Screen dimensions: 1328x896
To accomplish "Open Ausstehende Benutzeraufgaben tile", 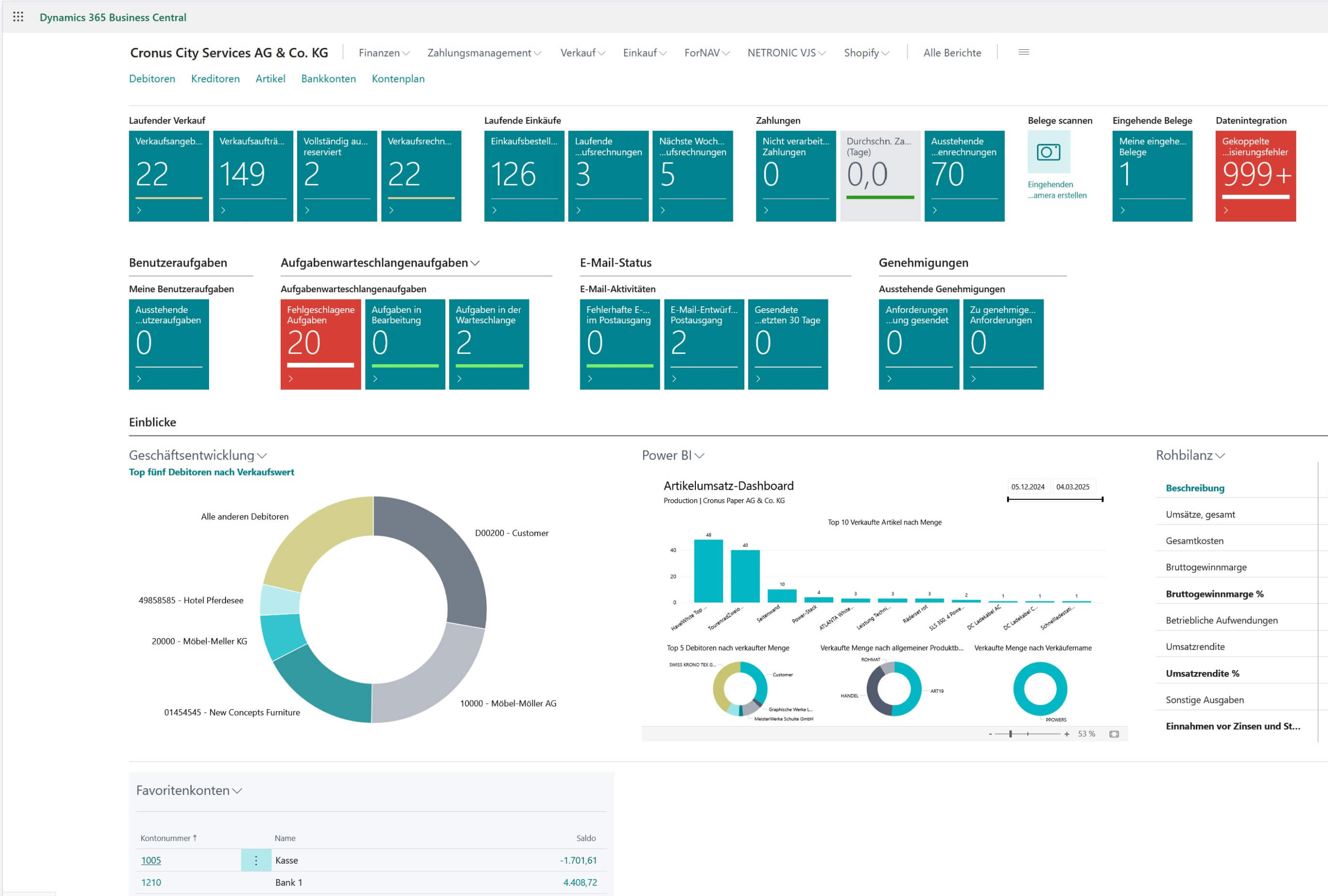I will [x=168, y=344].
